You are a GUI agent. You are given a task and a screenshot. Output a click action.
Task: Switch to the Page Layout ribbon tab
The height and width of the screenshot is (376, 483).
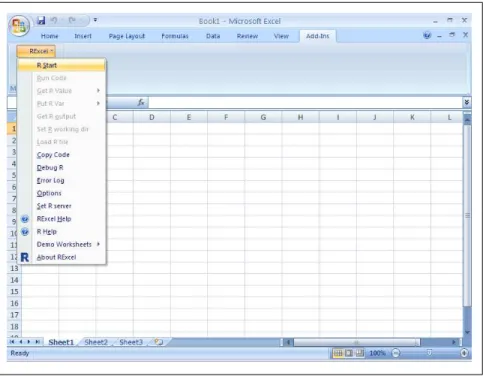(127, 36)
